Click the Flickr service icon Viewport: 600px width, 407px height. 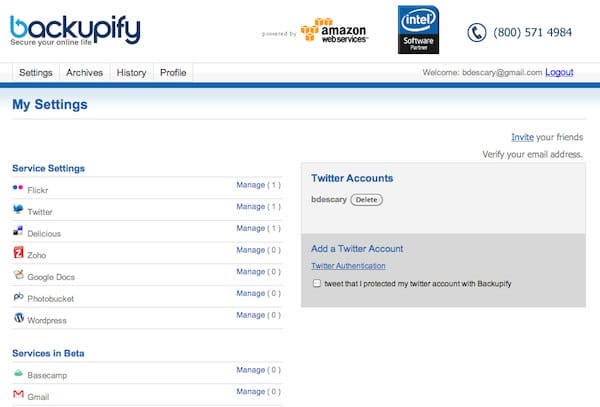[x=18, y=188]
